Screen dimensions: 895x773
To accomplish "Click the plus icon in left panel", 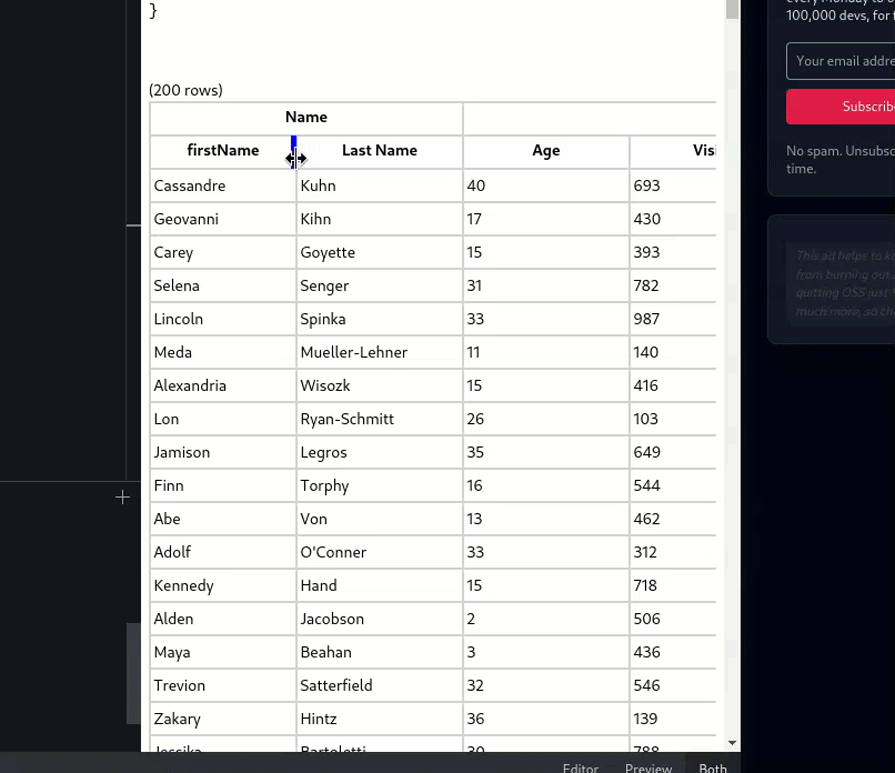I will click(x=122, y=497).
